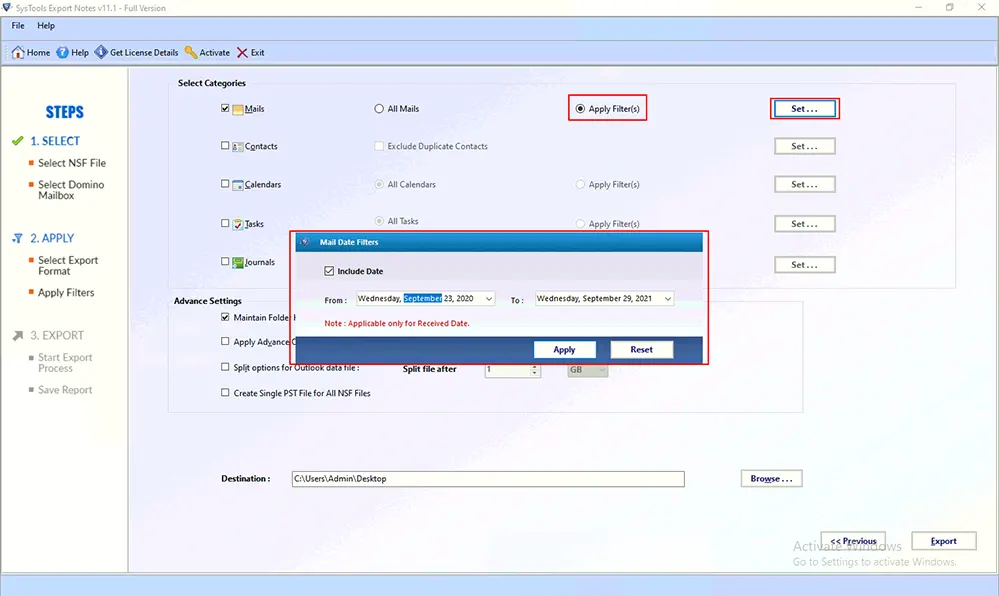Uncheck the Include Date checkbox

click(x=329, y=271)
